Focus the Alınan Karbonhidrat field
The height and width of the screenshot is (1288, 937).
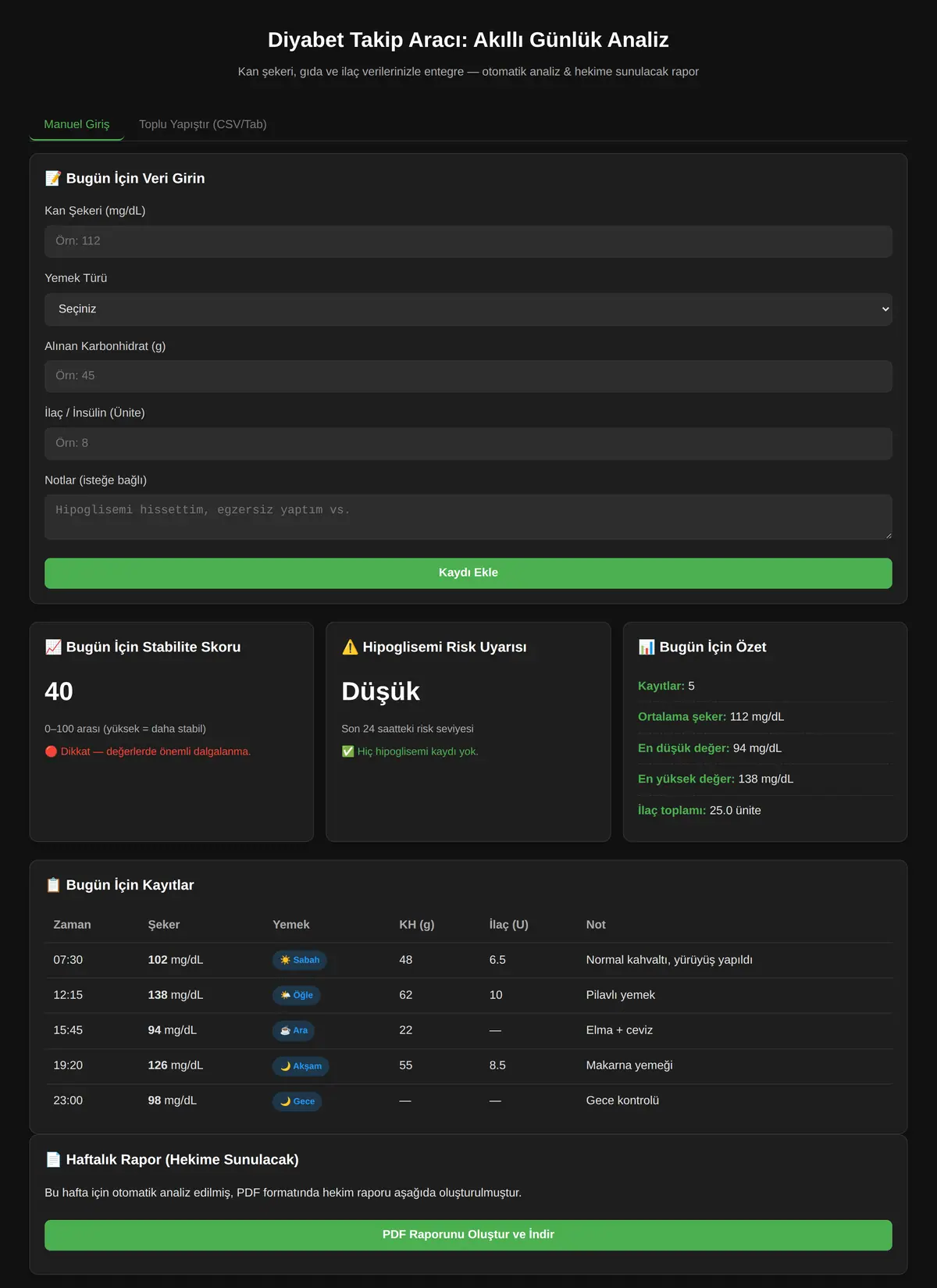pyautogui.click(x=468, y=376)
